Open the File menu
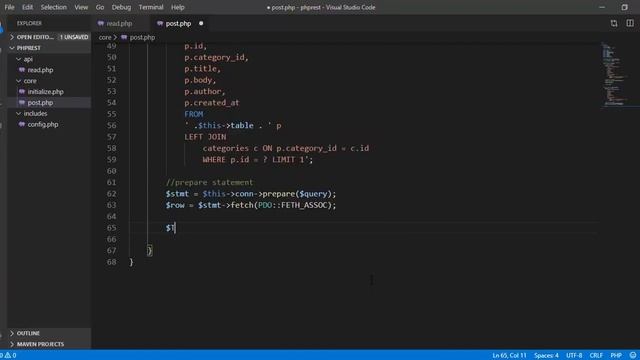 pos(9,7)
